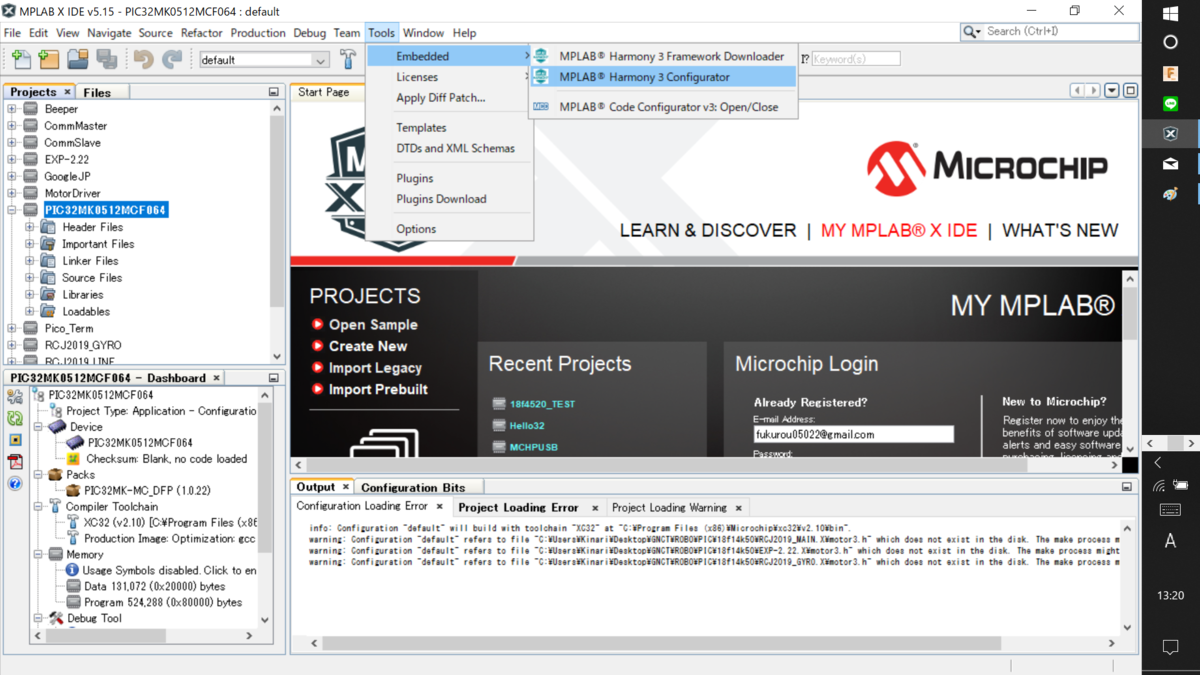Viewport: 1200px width, 675px height.
Task: Open Windows notification center icon
Action: [x=1171, y=648]
